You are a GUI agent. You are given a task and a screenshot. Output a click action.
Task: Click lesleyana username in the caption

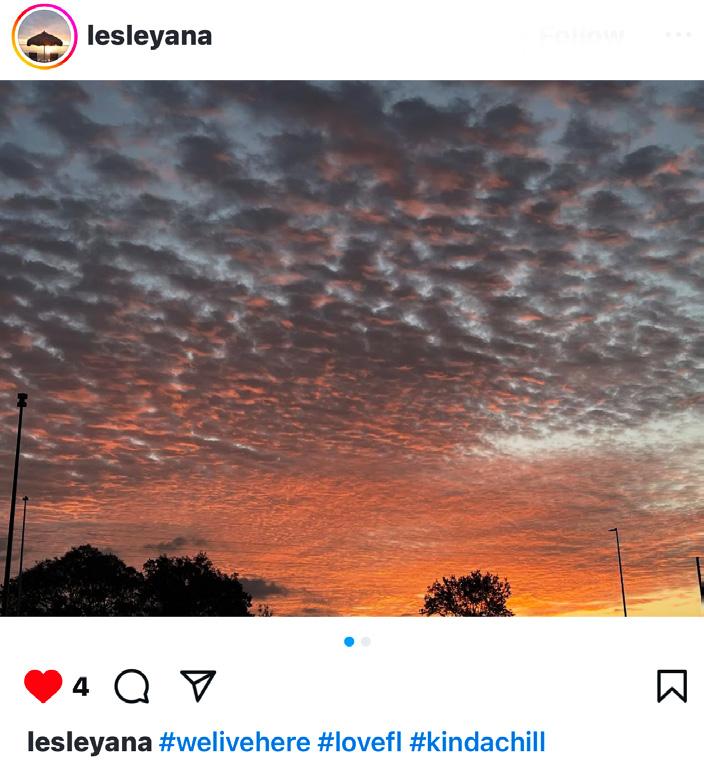pyautogui.click(x=90, y=742)
